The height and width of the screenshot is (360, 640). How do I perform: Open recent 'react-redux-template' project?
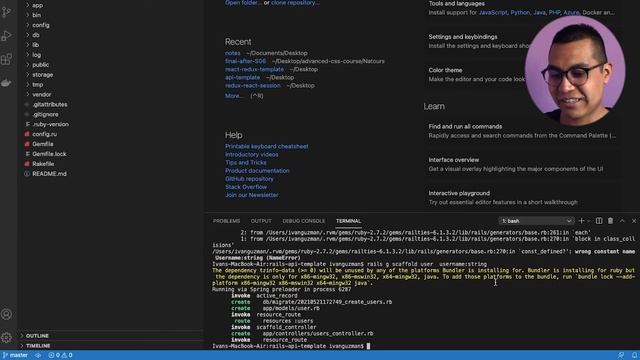254,69
